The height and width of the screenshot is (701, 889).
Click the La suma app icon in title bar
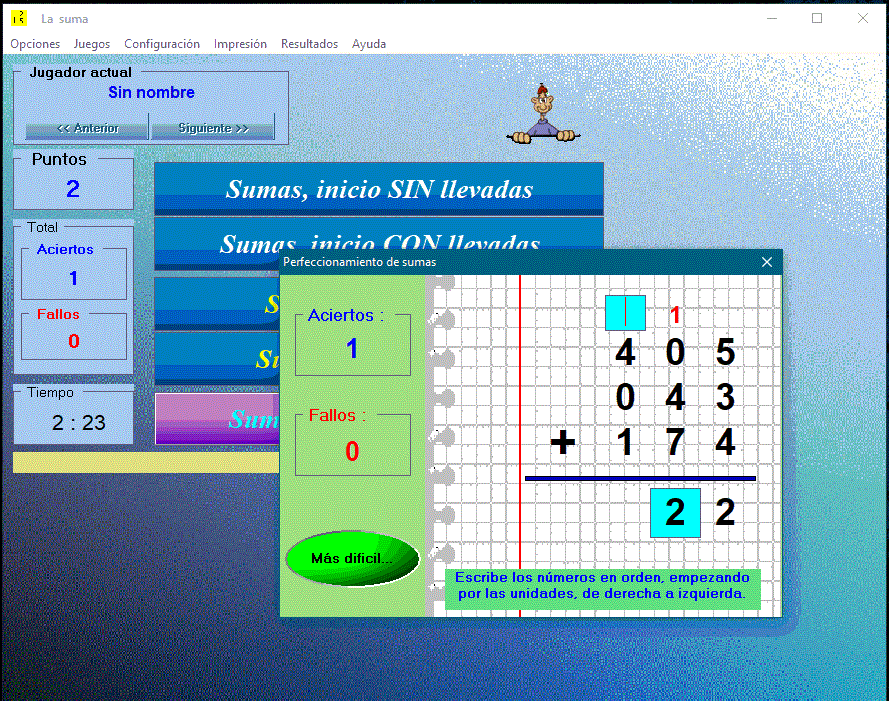[19, 18]
